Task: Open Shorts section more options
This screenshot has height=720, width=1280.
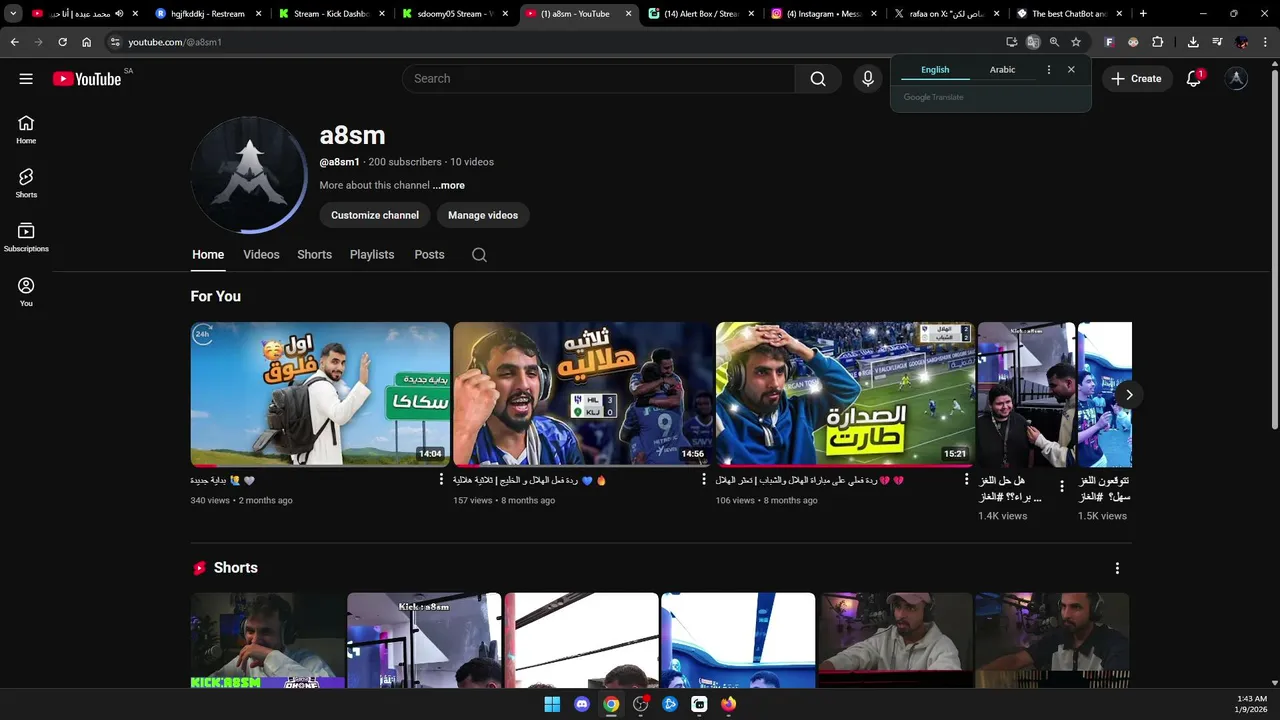Action: point(1117,568)
